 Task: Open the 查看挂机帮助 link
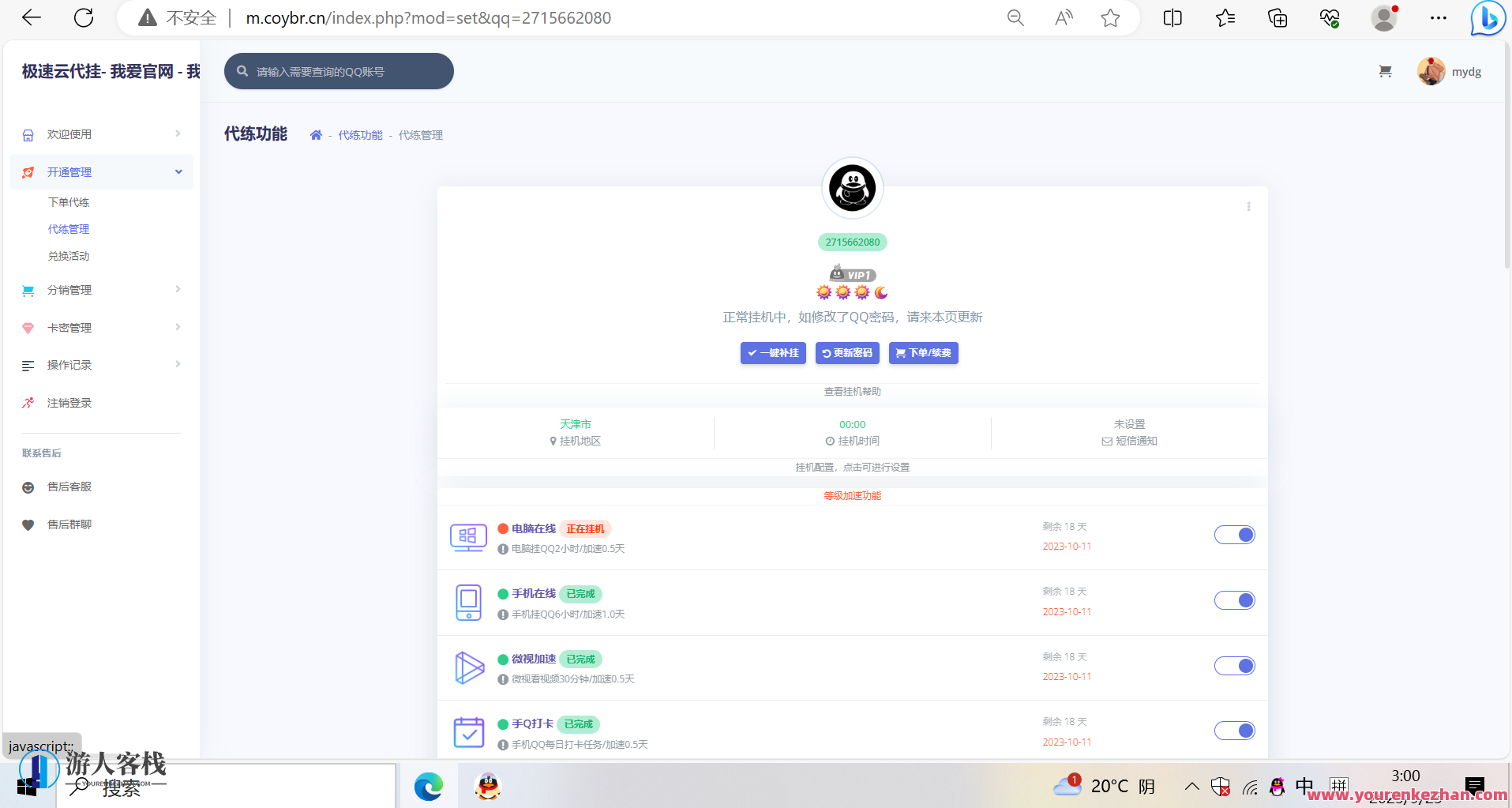852,391
